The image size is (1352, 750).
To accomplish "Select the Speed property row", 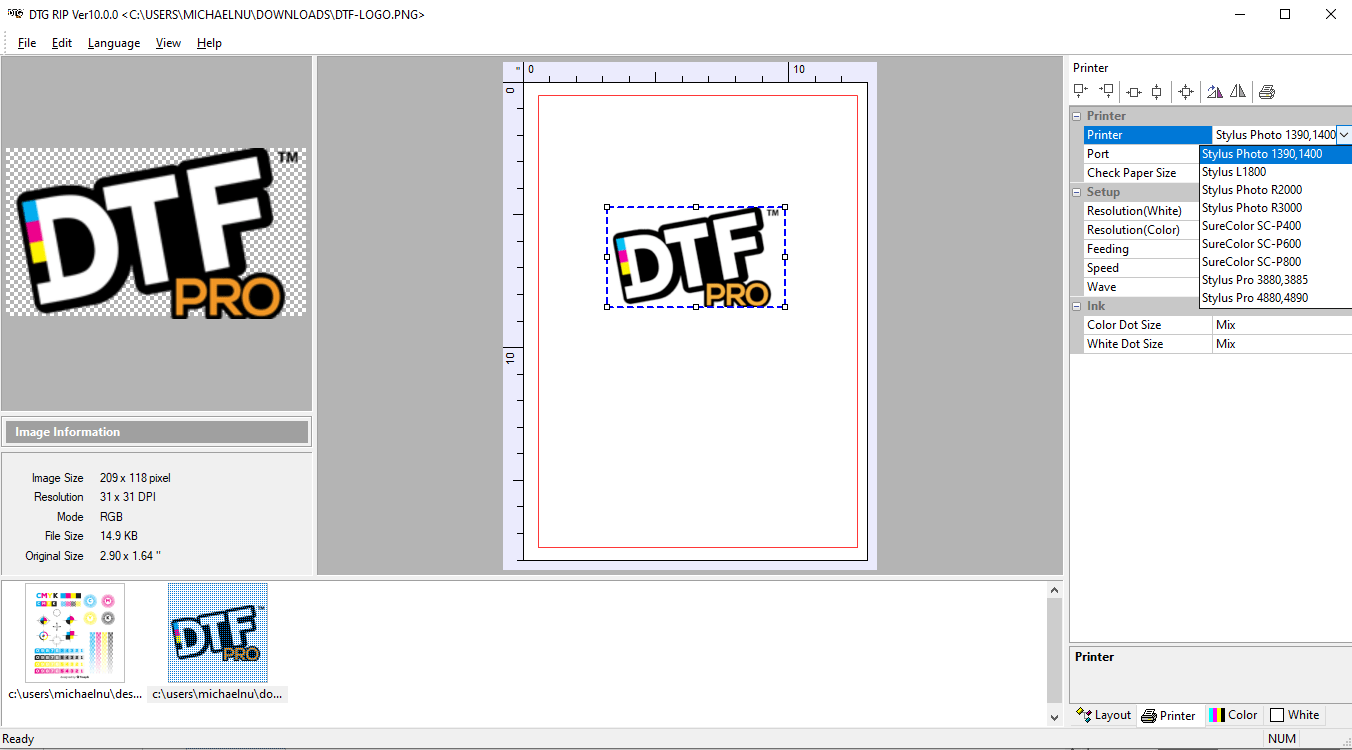I will tap(1141, 268).
